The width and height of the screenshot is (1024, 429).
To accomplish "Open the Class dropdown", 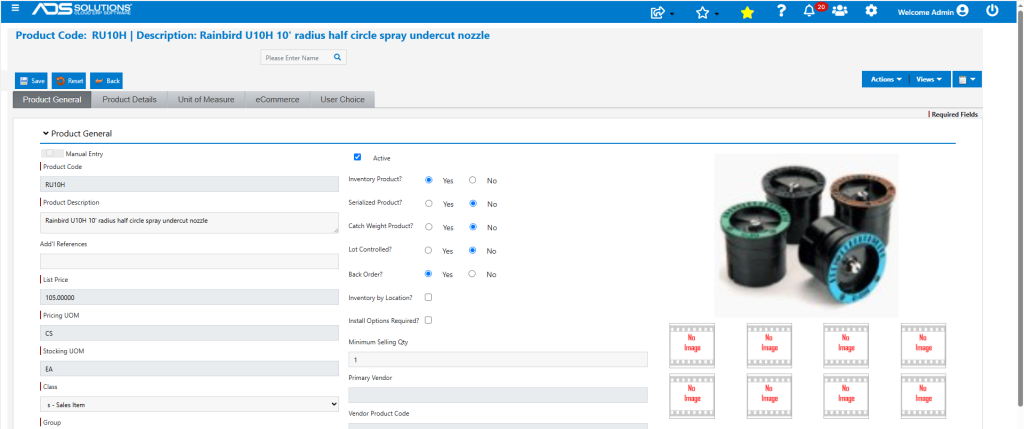I will [x=189, y=404].
